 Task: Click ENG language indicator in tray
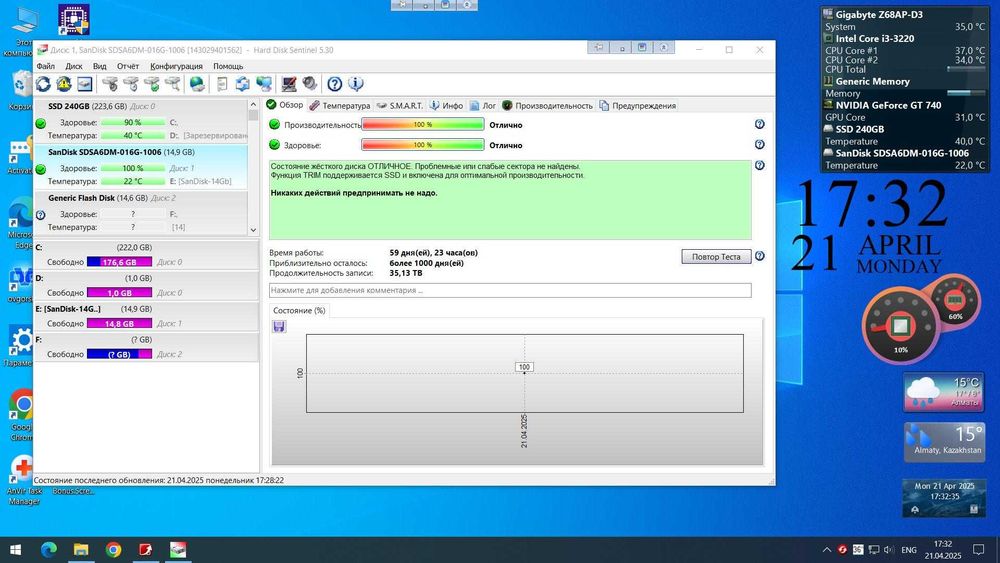[909, 550]
